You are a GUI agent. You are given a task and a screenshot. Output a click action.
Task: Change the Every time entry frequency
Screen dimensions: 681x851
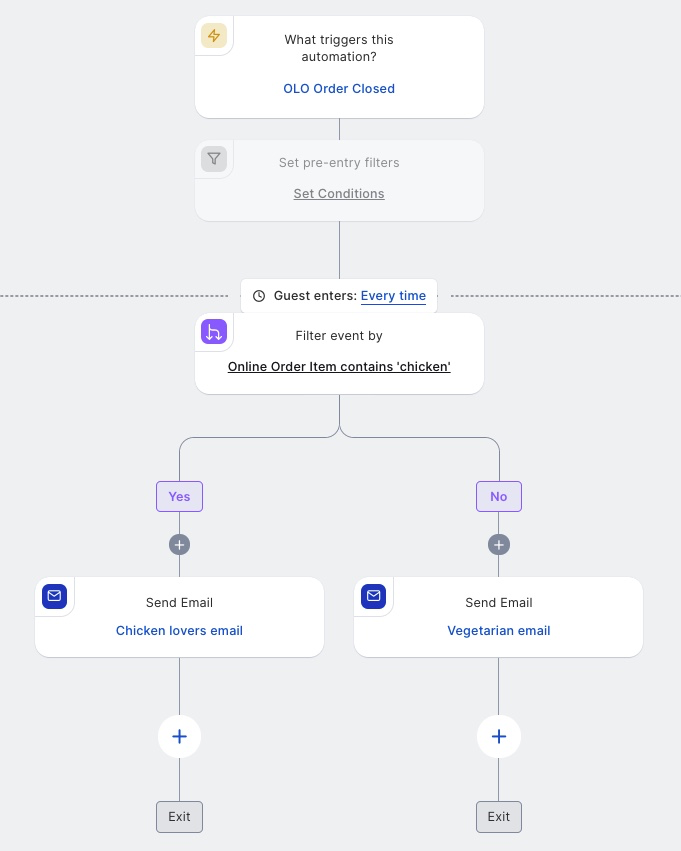point(393,296)
